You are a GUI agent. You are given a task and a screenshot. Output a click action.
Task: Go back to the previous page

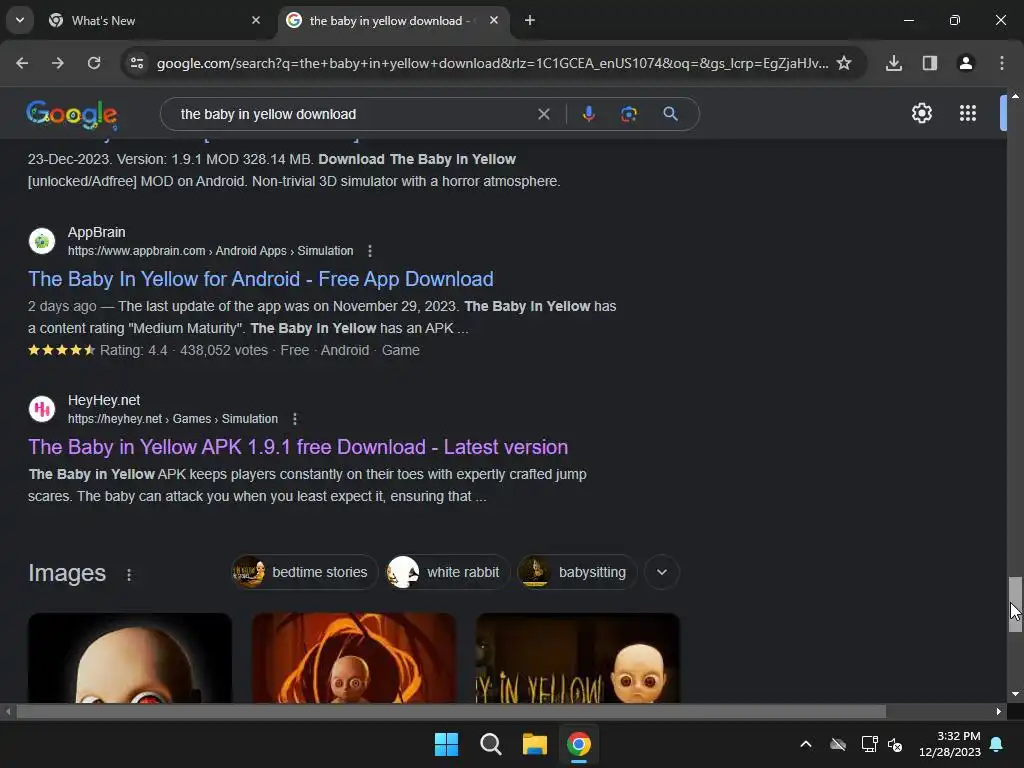click(22, 63)
